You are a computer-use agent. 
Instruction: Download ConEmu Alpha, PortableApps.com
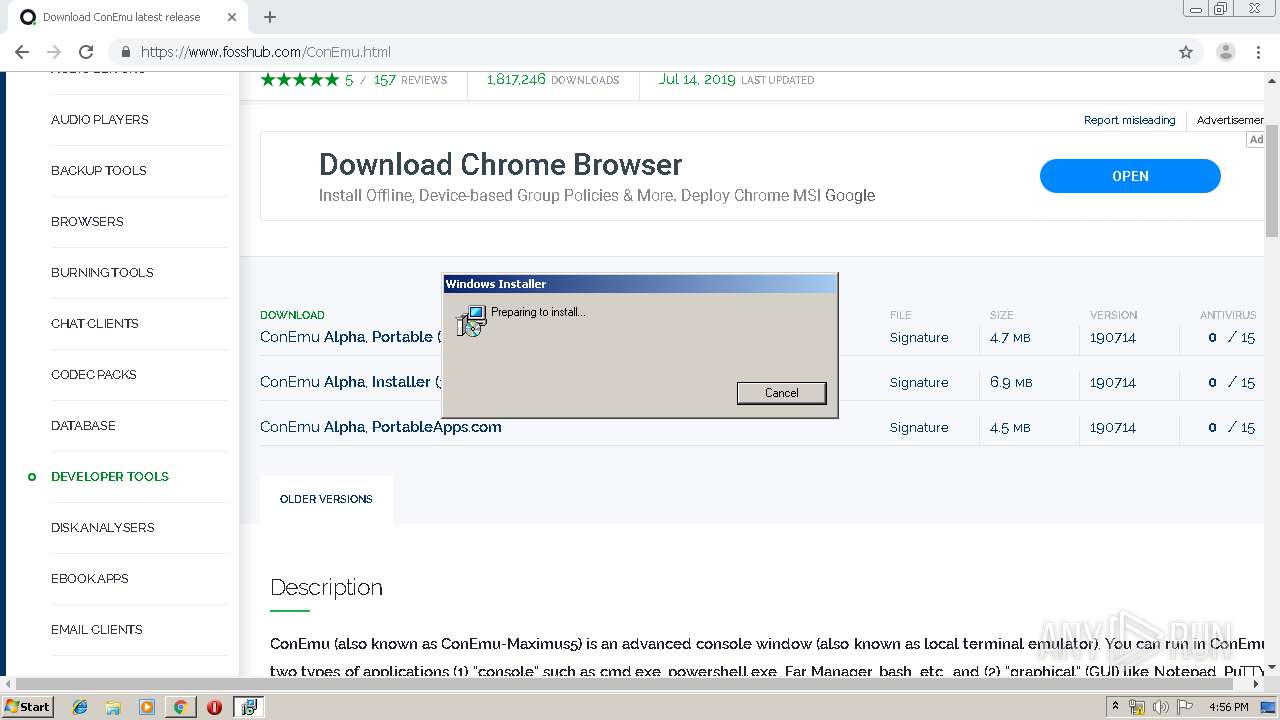pos(381,427)
